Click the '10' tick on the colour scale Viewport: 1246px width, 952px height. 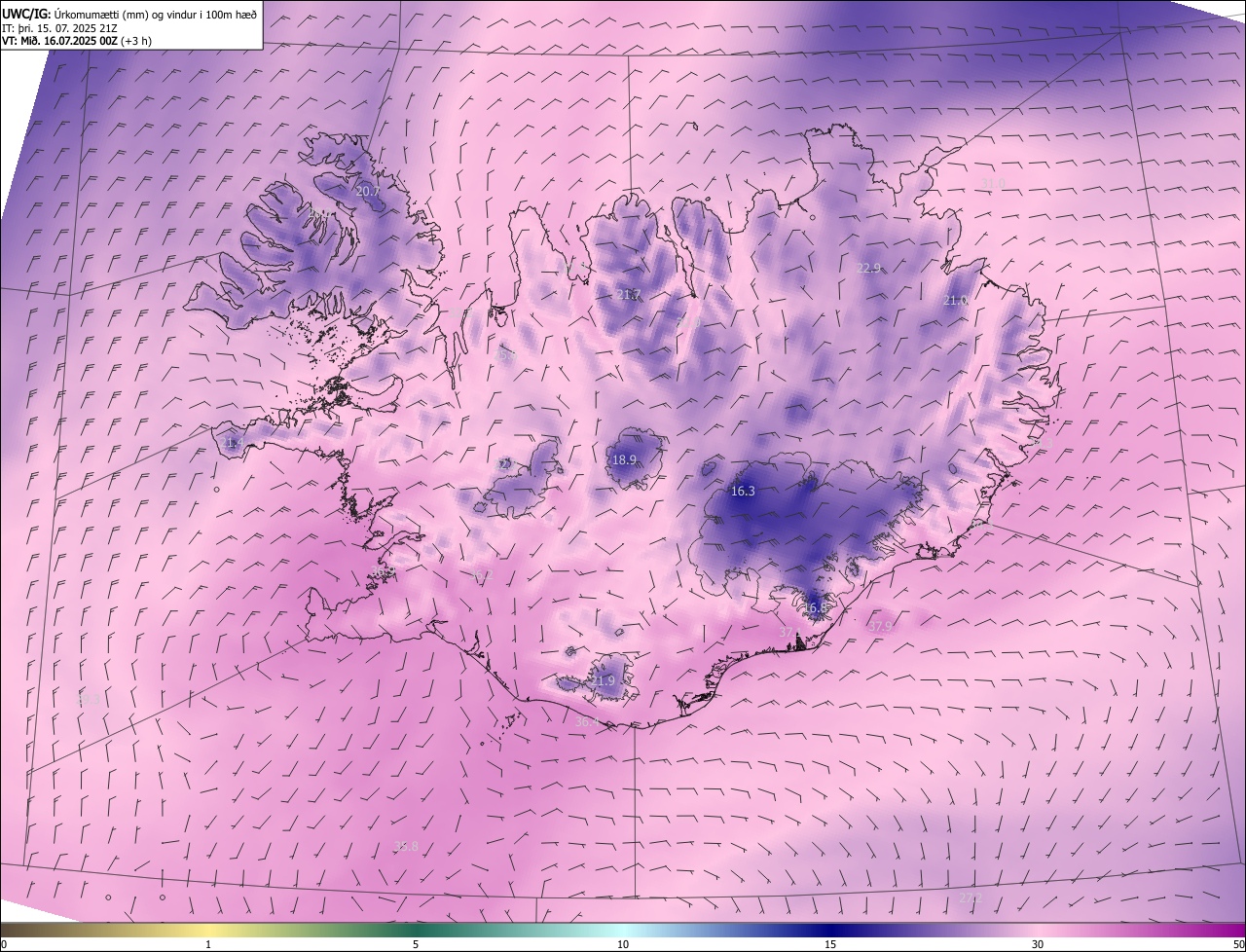coord(623,944)
